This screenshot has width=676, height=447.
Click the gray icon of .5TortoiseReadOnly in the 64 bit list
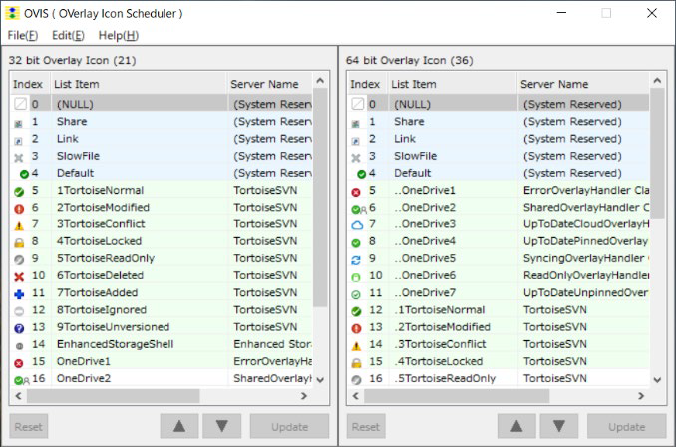coord(356,380)
